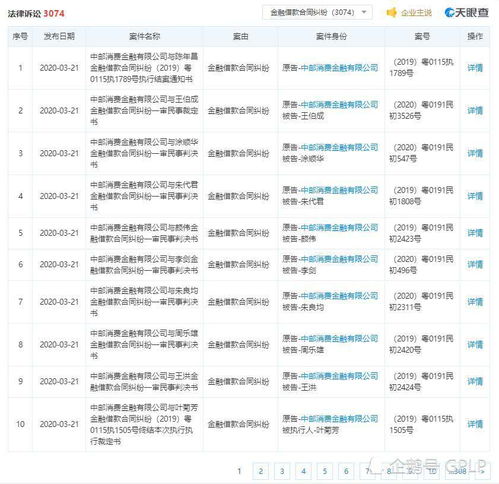Select case number (2019) 粤0191民初2420号

pyautogui.click(x=421, y=344)
